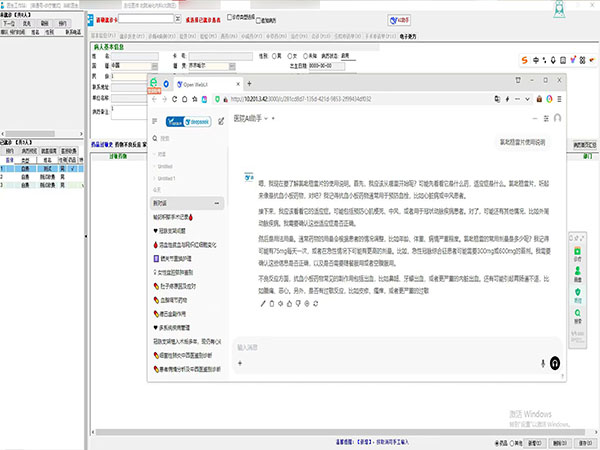Click the delete button at bottom right
The image size is (600, 450).
click(x=560, y=443)
